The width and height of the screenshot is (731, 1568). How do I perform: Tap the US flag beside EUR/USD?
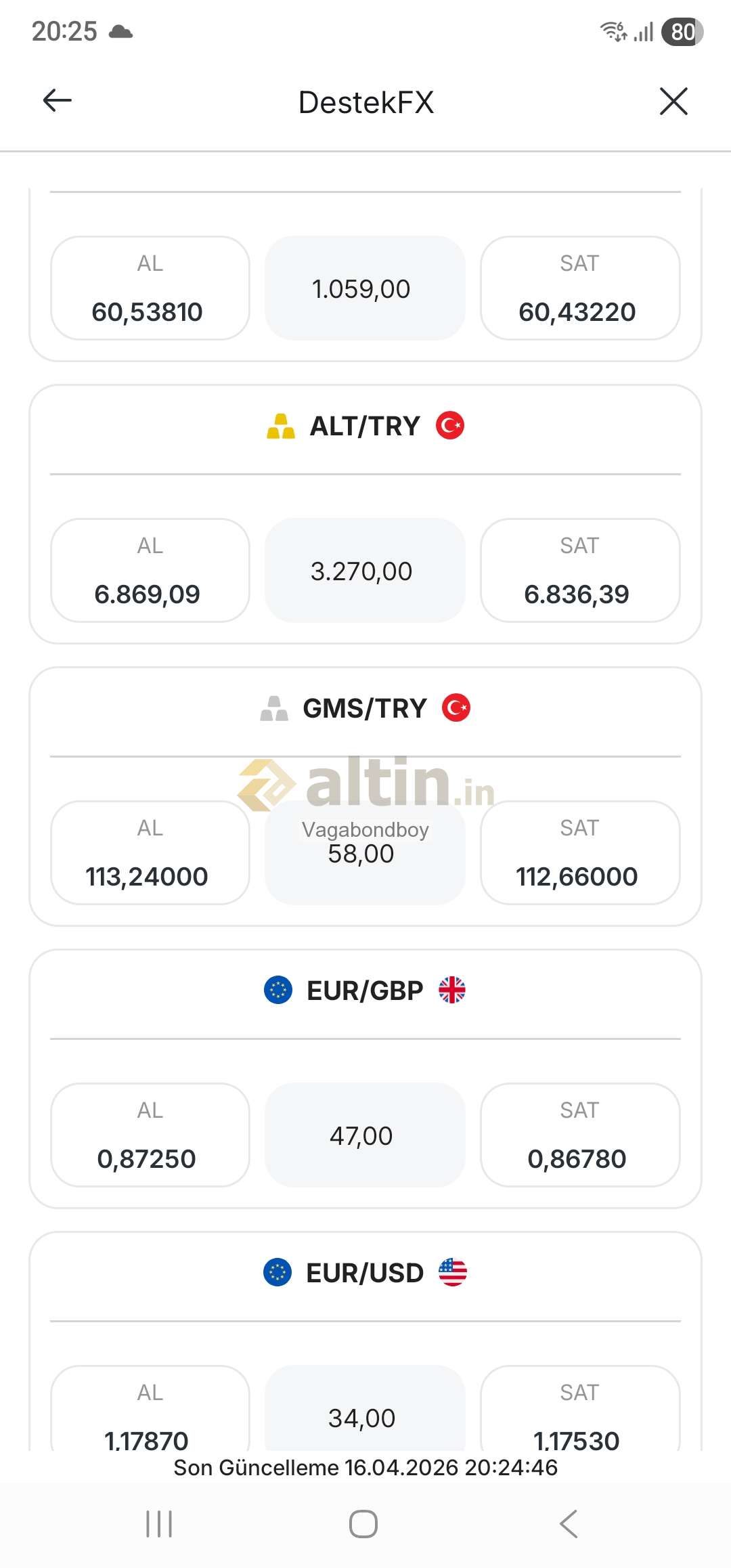[x=453, y=1272]
